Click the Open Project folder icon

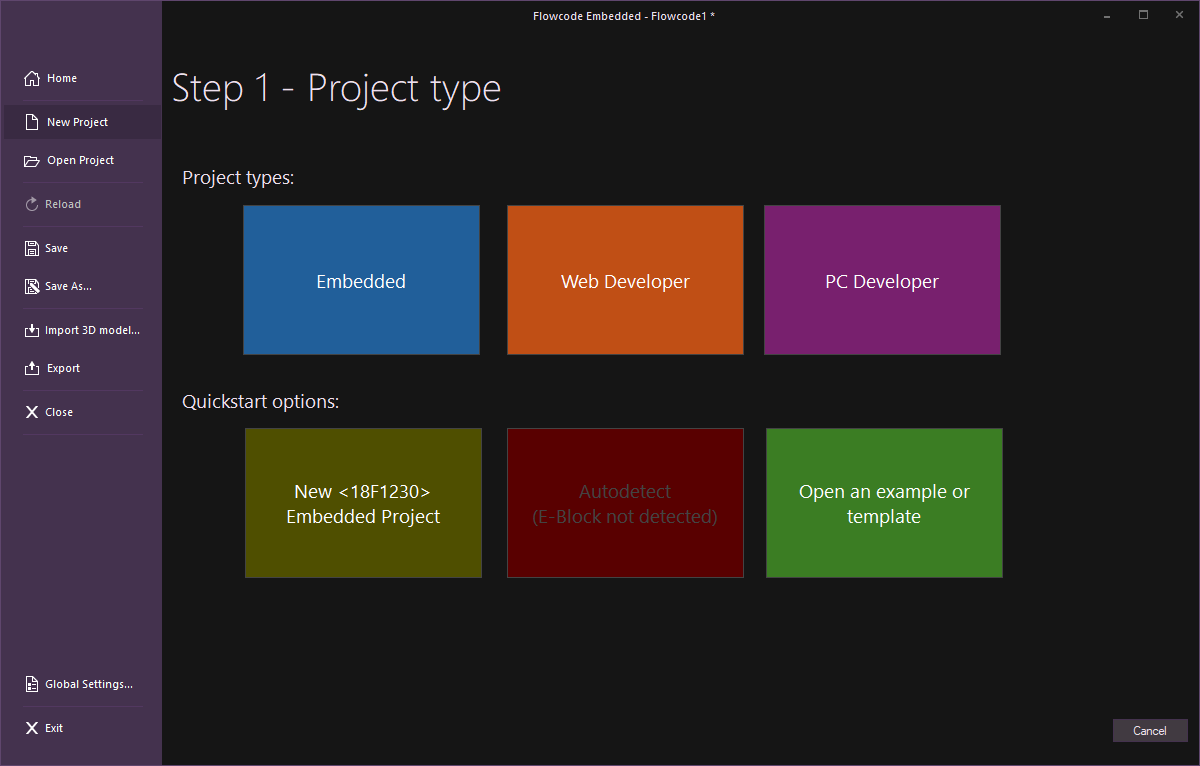pyautogui.click(x=32, y=160)
